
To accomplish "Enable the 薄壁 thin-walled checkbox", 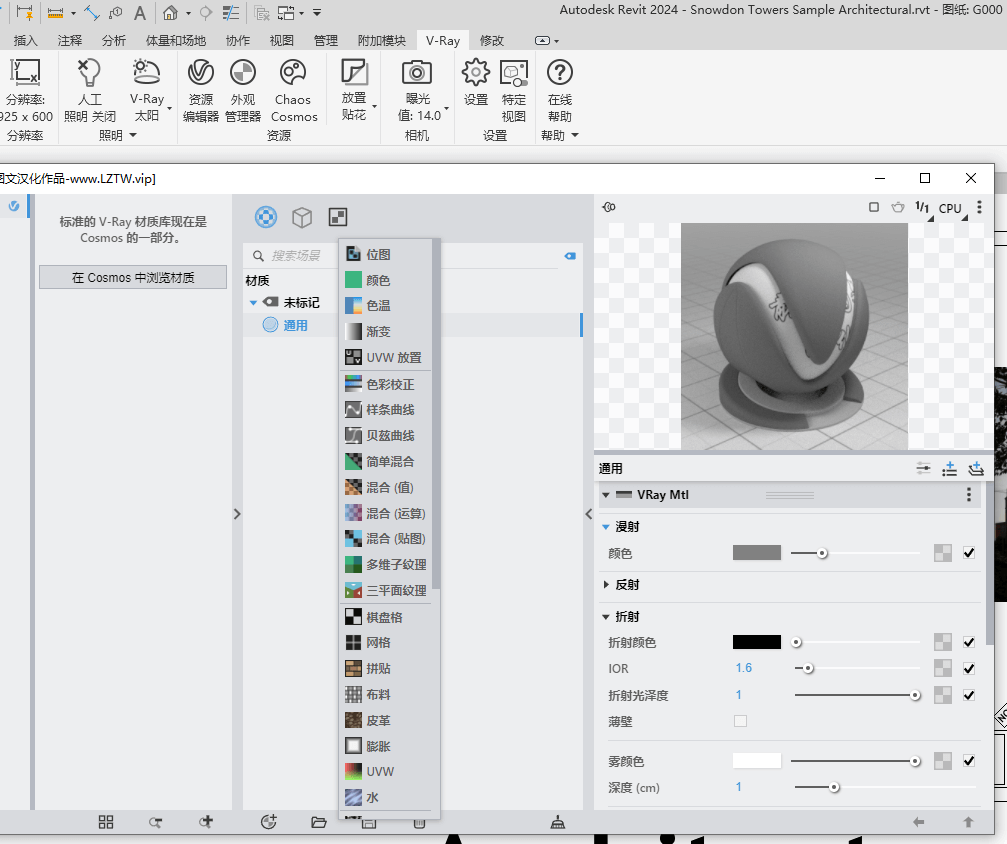I will coord(740,721).
